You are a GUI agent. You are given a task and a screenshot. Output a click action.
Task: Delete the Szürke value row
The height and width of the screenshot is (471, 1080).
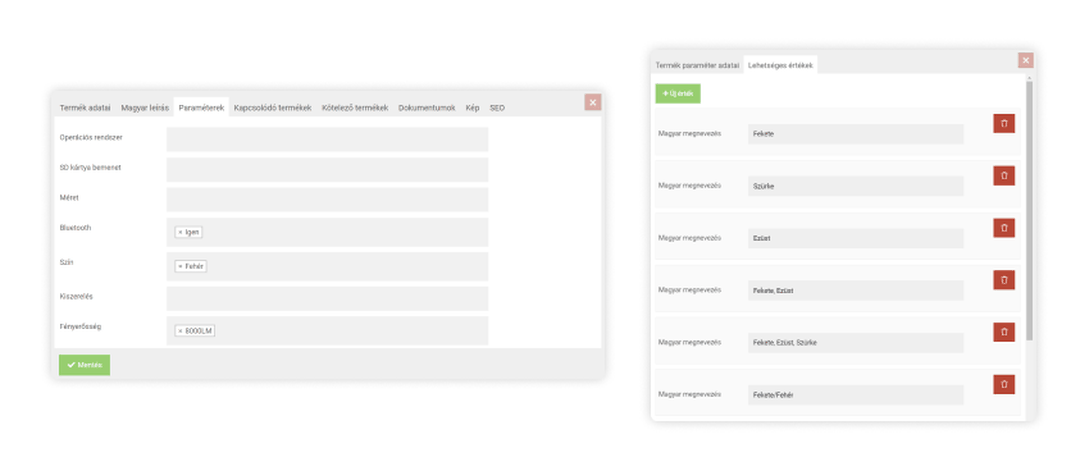1004,176
